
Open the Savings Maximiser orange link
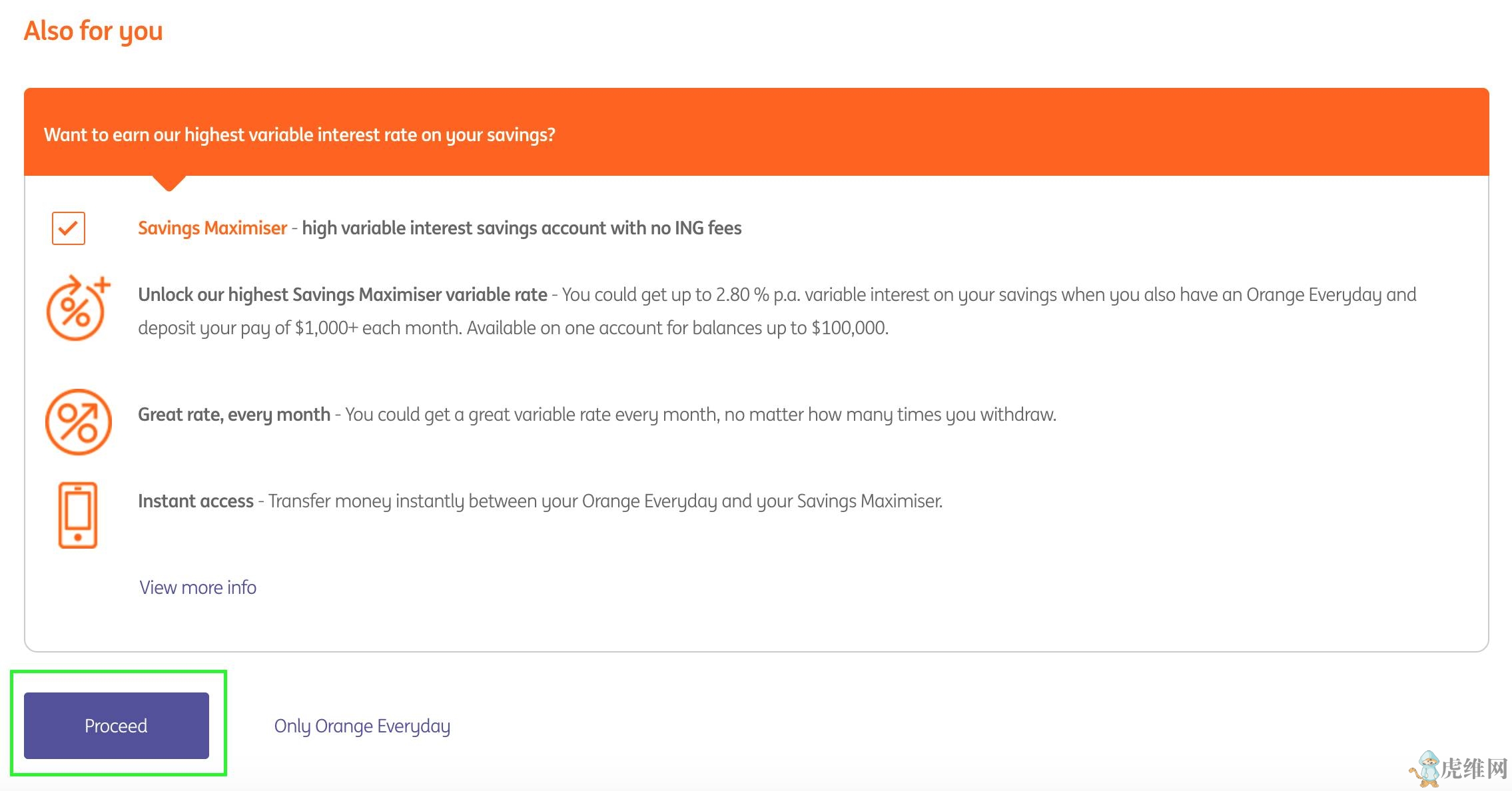tap(212, 228)
